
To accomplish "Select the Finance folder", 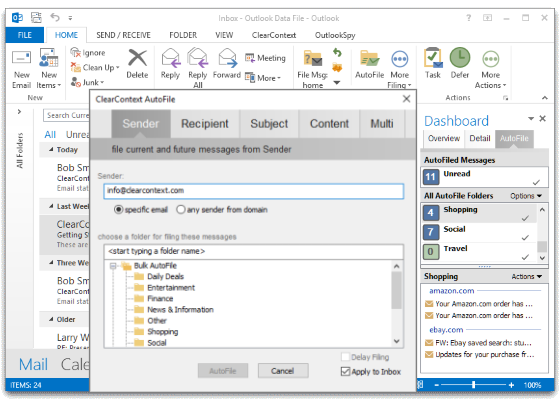I will [160, 299].
